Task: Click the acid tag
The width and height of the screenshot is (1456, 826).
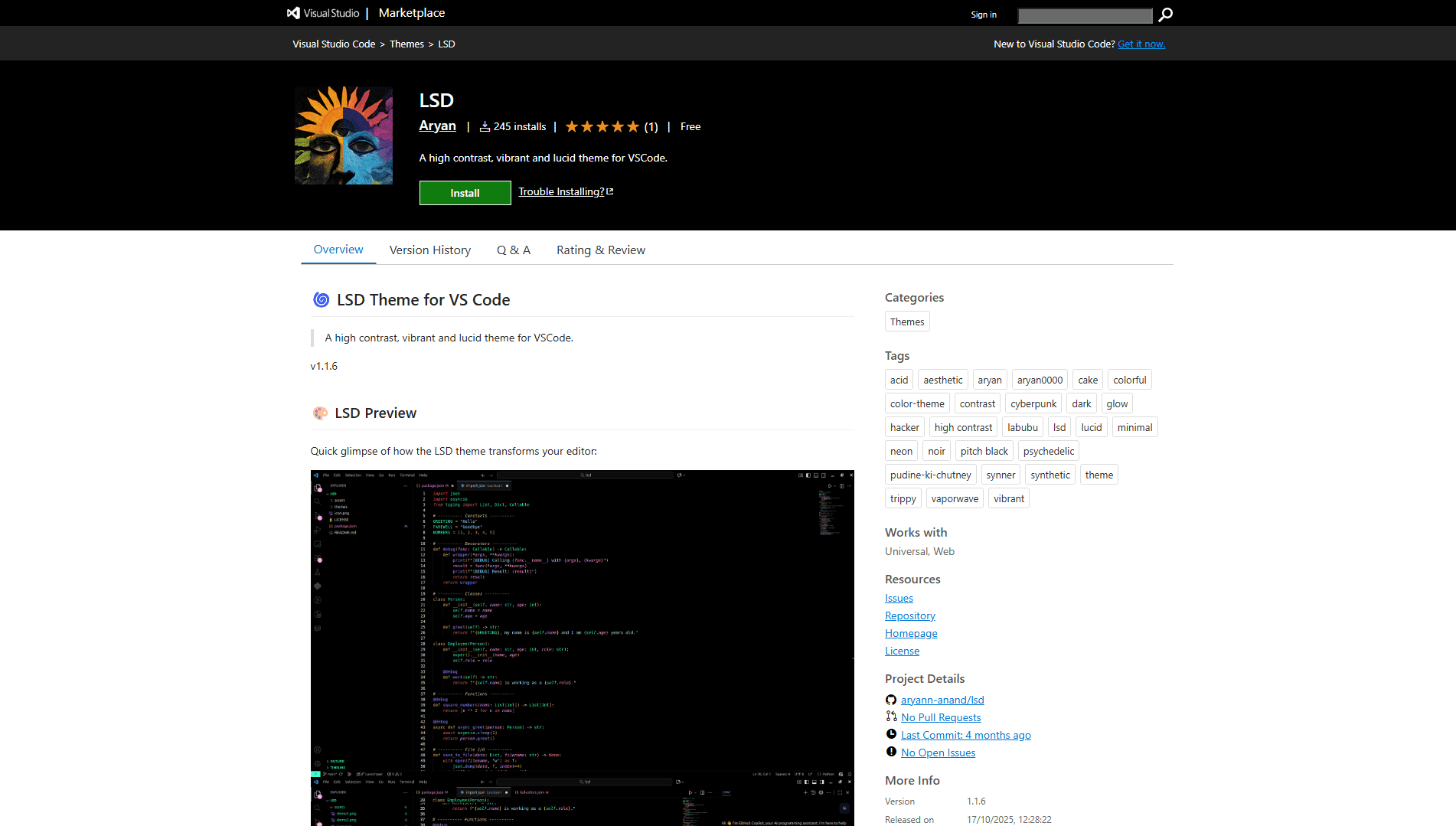Action: pyautogui.click(x=899, y=380)
